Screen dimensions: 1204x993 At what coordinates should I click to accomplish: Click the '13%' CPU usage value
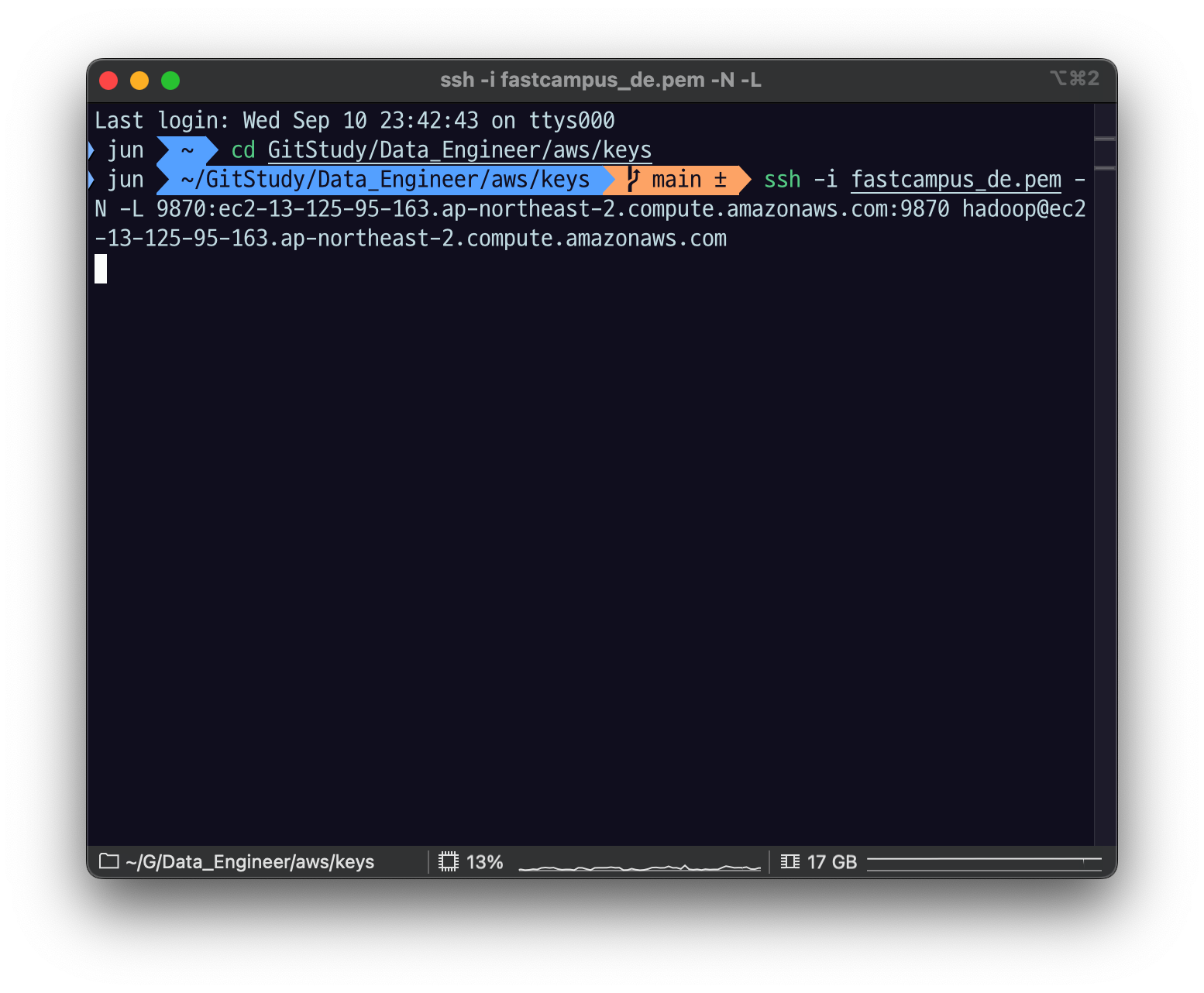[485, 862]
